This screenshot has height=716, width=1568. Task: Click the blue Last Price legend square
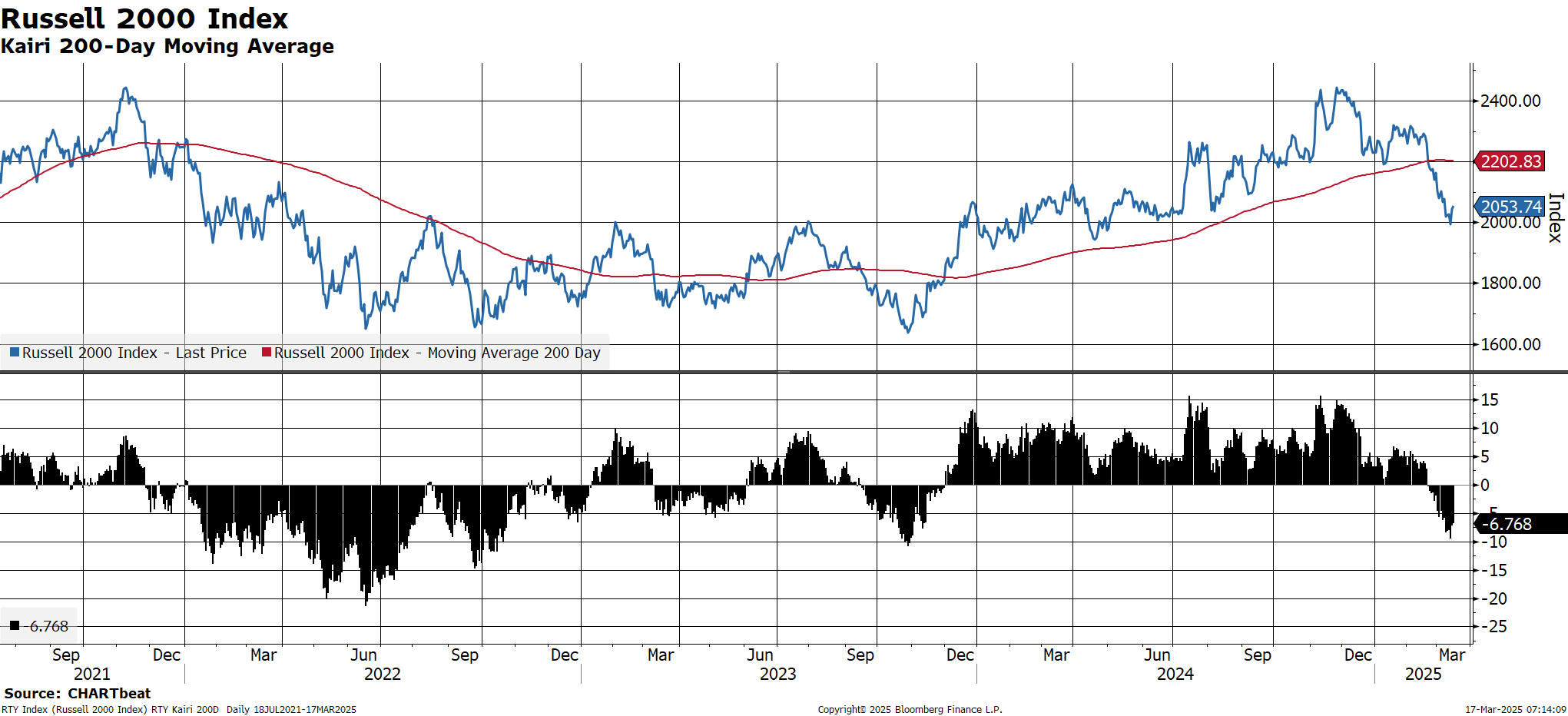(x=15, y=353)
